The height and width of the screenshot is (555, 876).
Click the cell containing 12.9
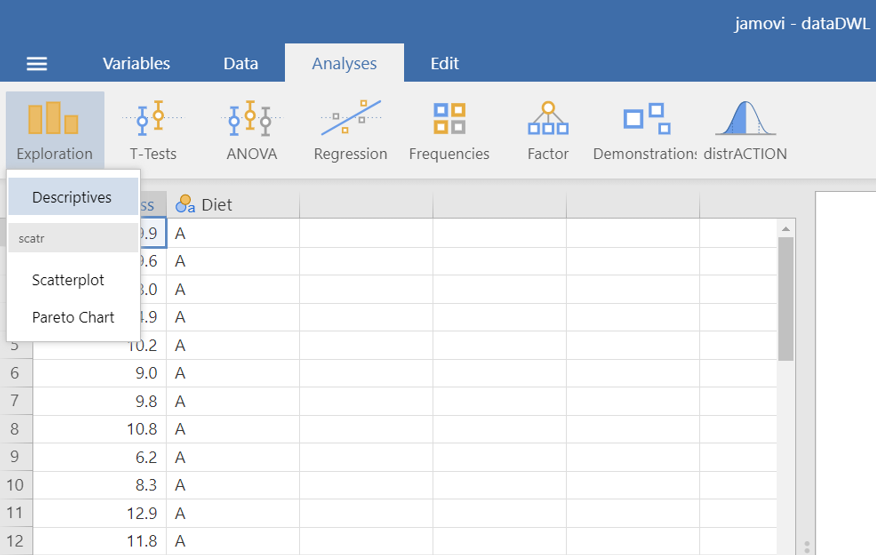point(100,513)
